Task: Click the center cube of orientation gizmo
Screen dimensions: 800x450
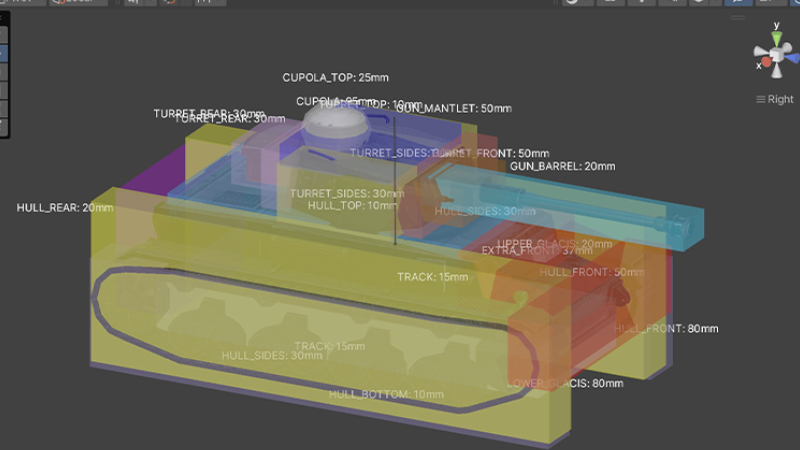Action: pos(776,54)
